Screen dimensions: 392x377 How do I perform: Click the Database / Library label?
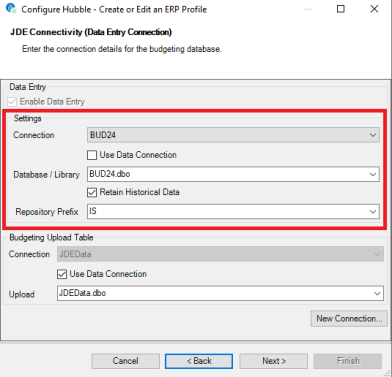[x=47, y=175]
